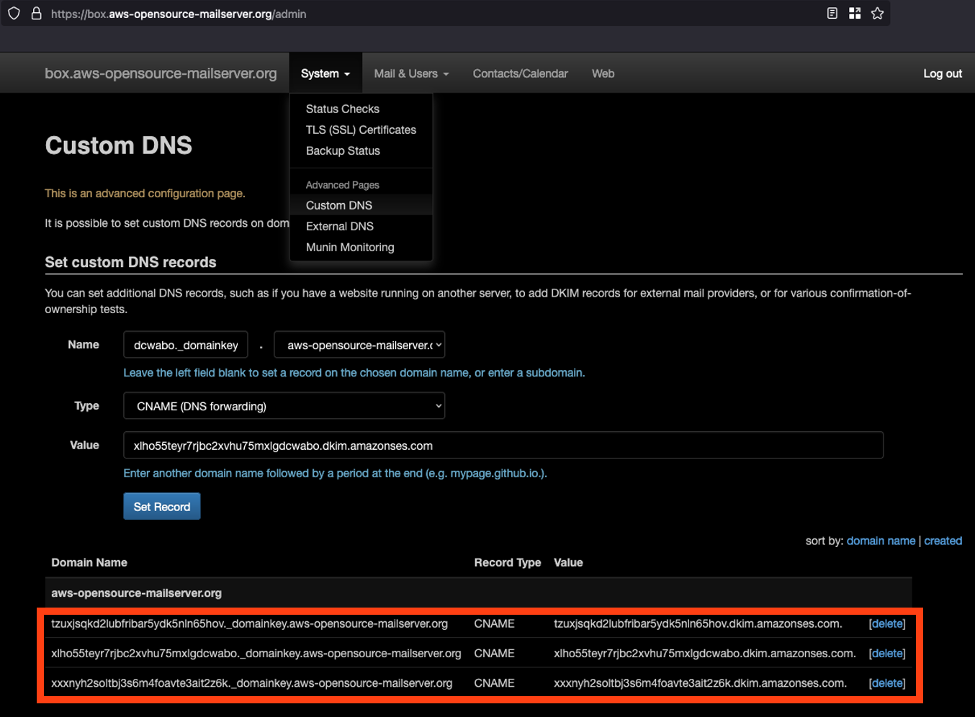Screen dimensions: 977x718
Task: Open the domain selector beside the Name field
Action: [x=359, y=344]
